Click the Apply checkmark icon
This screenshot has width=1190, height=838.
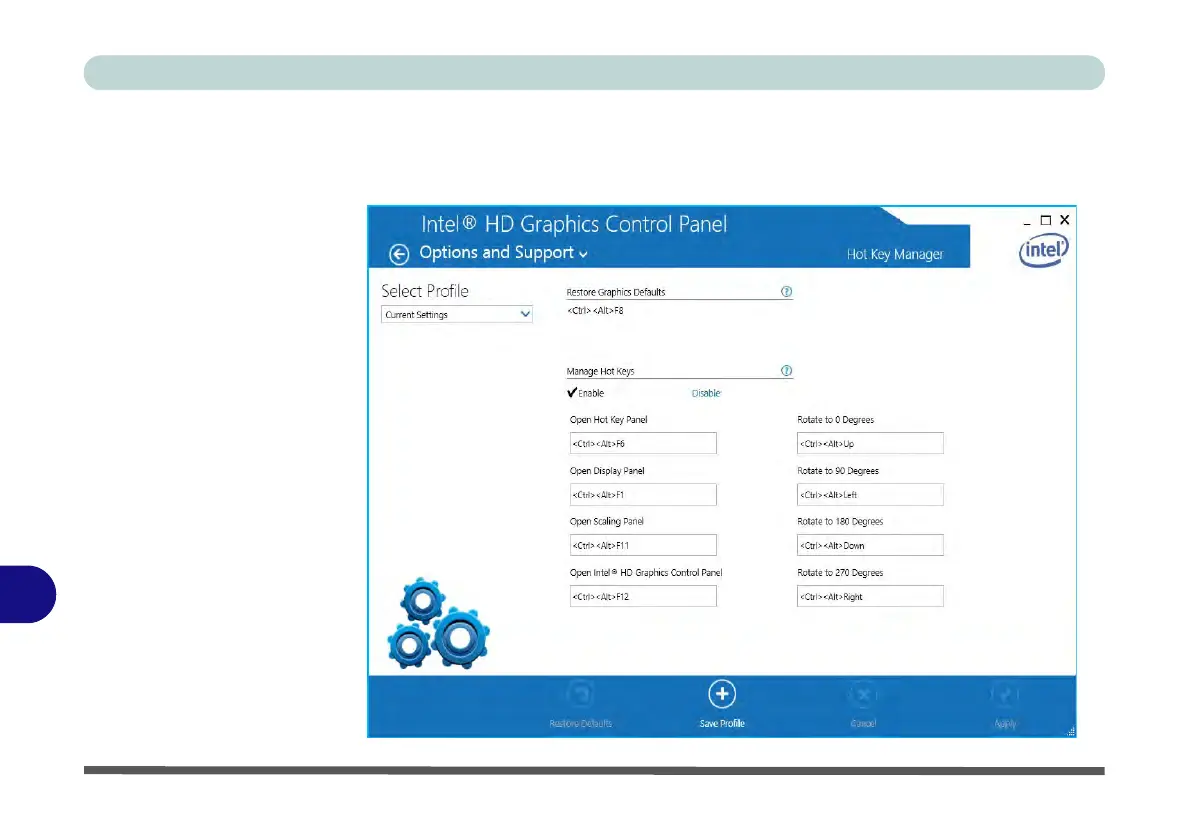click(x=1005, y=694)
